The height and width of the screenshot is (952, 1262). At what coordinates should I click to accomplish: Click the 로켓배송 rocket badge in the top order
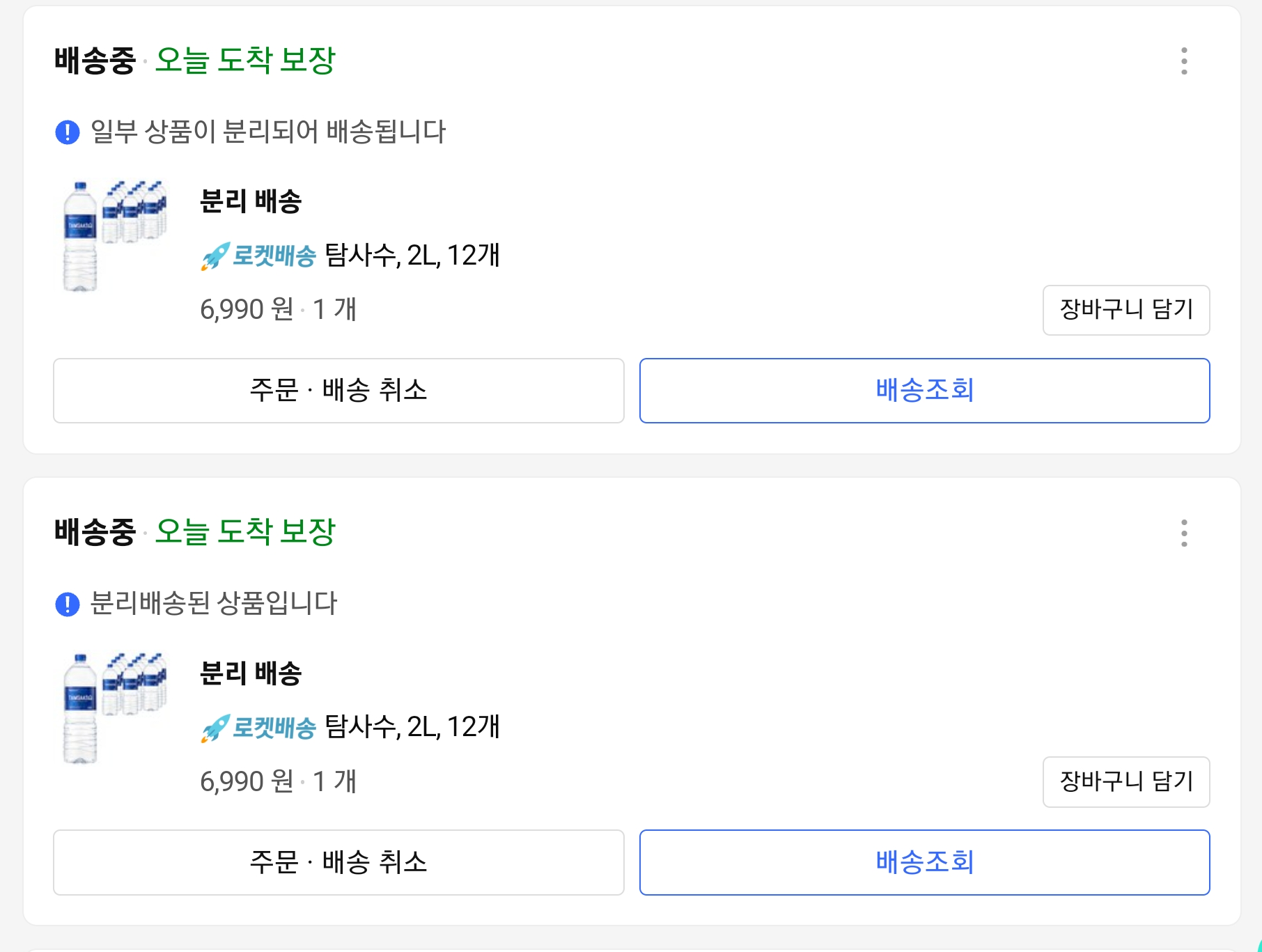258,256
